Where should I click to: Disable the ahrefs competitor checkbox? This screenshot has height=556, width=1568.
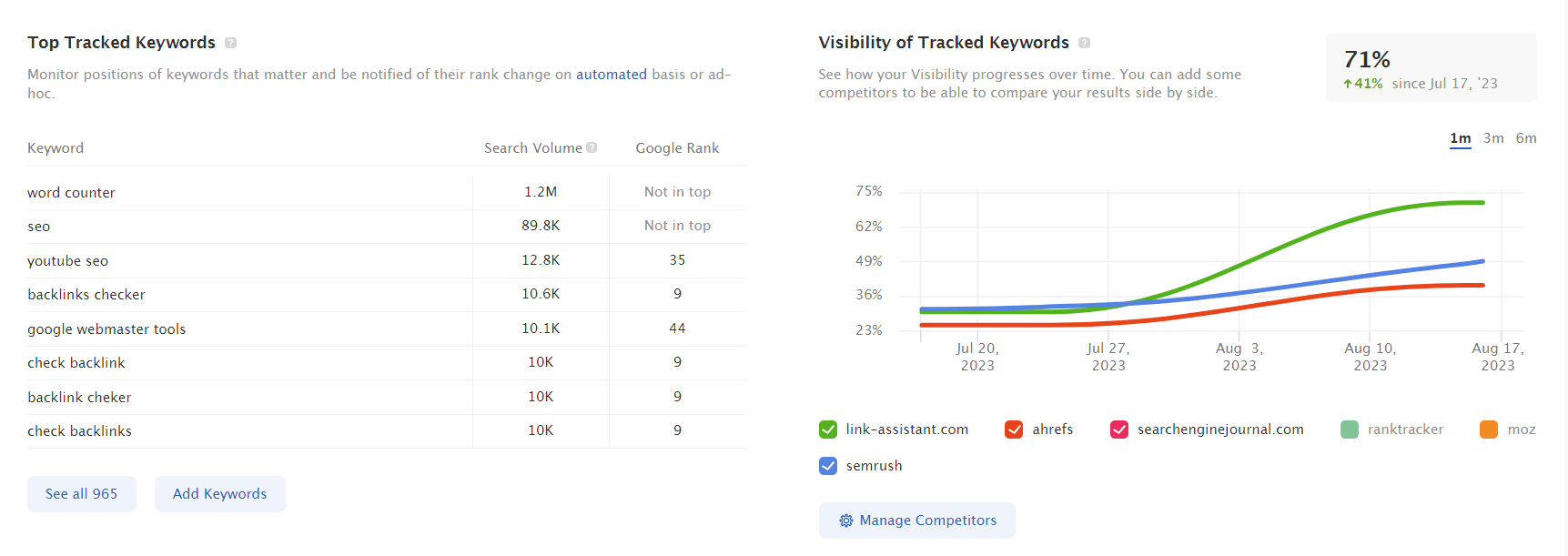click(1015, 429)
